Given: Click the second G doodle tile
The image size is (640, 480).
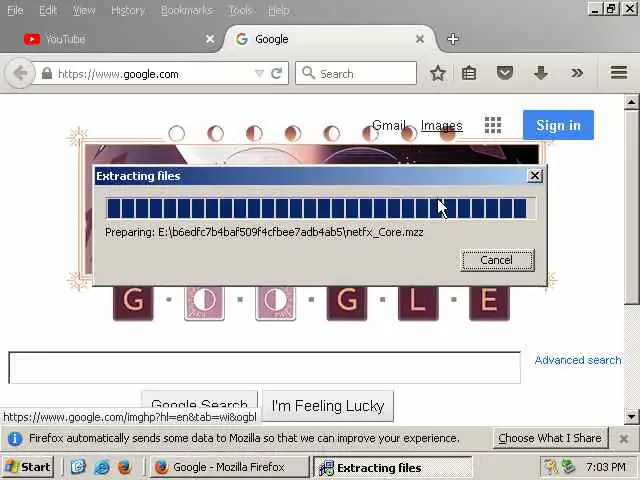Looking at the screenshot, I should tap(347, 302).
